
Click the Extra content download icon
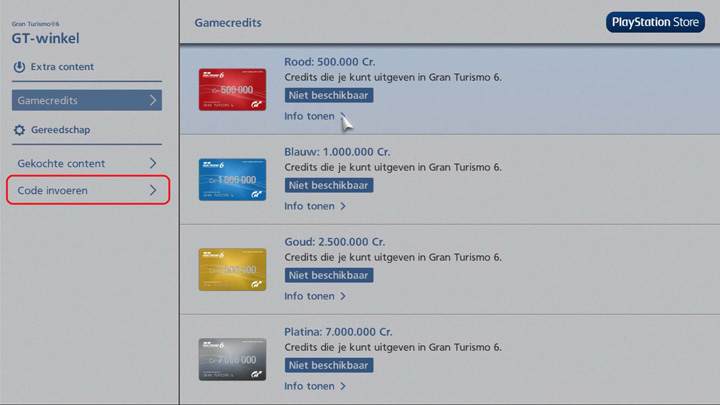20,67
